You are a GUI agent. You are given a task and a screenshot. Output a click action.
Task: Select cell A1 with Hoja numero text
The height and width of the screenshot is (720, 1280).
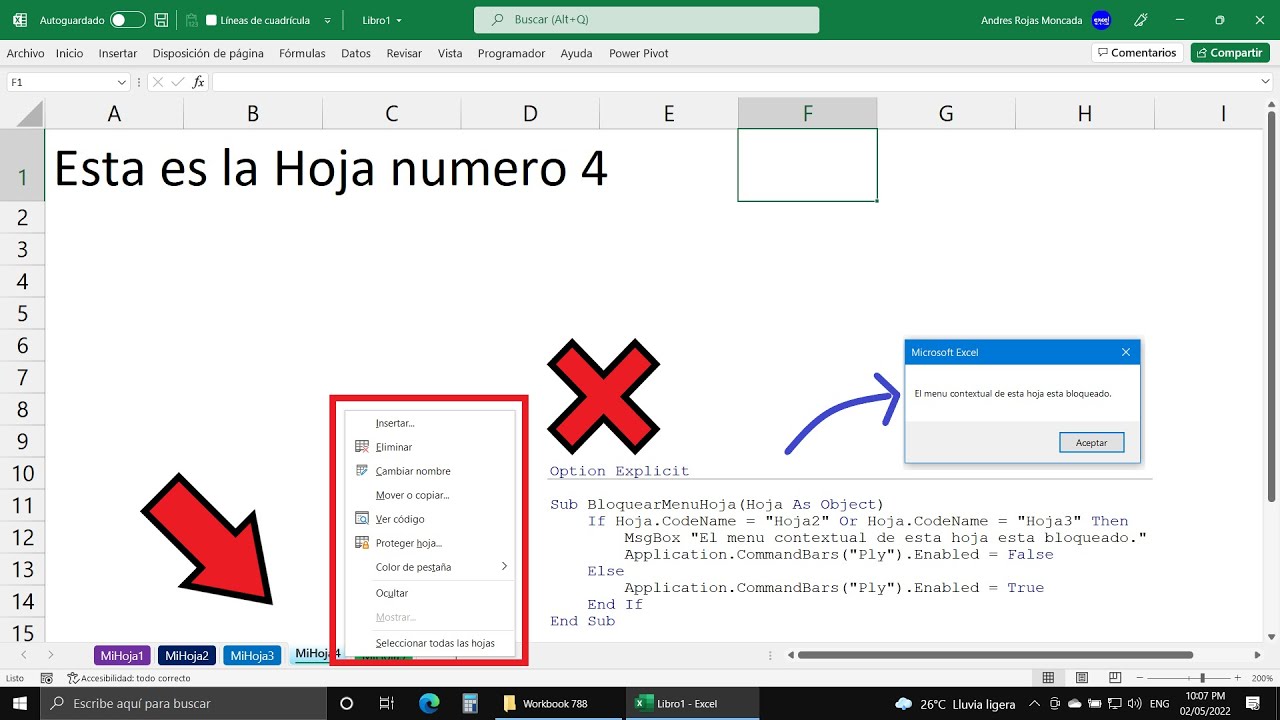[x=114, y=166]
